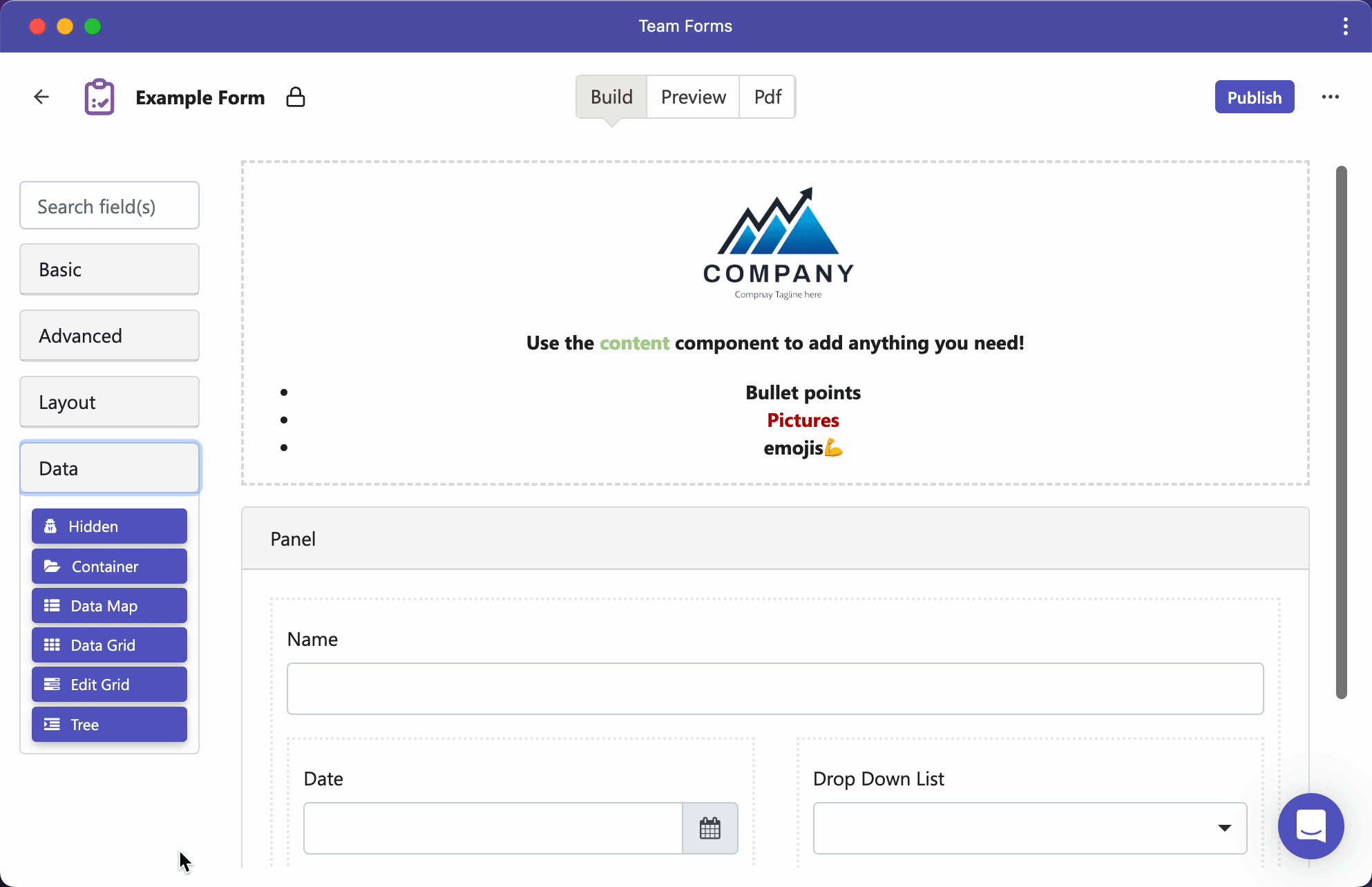Image resolution: width=1372 pixels, height=887 pixels.
Task: Open the Drop Down List field
Action: point(1030,828)
